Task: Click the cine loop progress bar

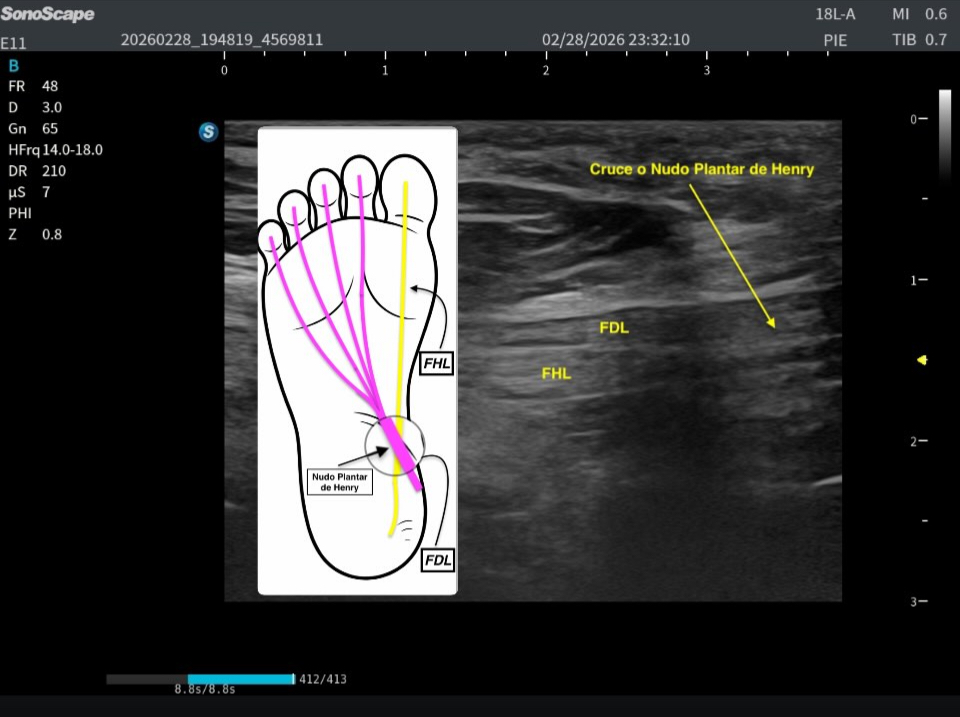Action: (200, 679)
